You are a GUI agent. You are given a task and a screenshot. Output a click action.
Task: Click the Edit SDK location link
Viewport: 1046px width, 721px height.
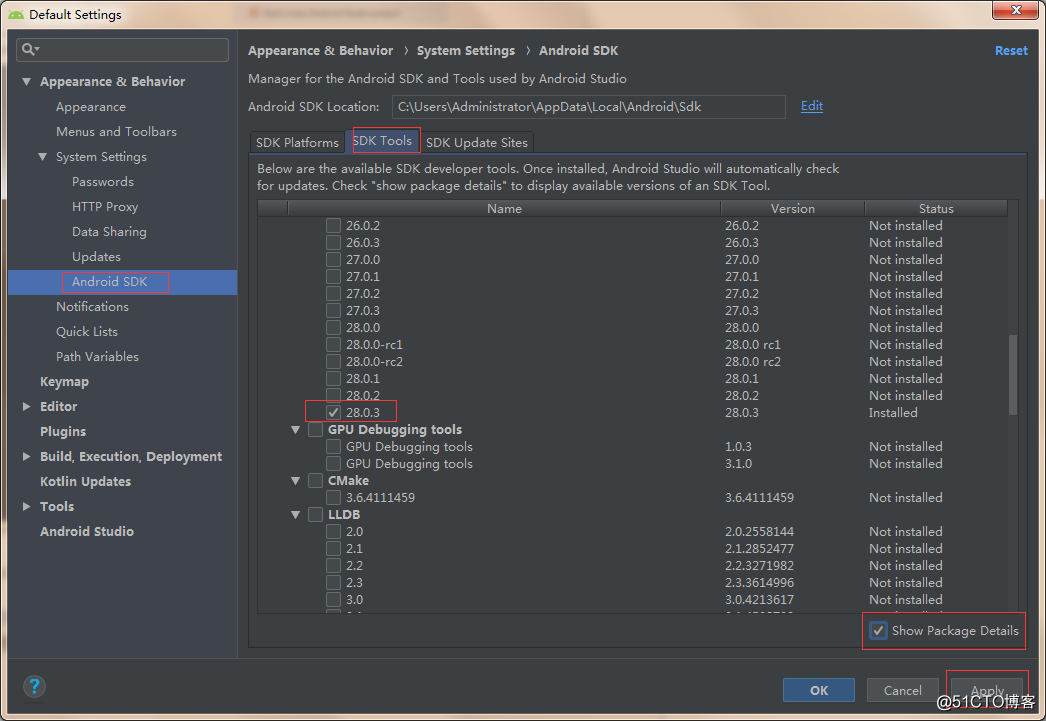point(812,105)
